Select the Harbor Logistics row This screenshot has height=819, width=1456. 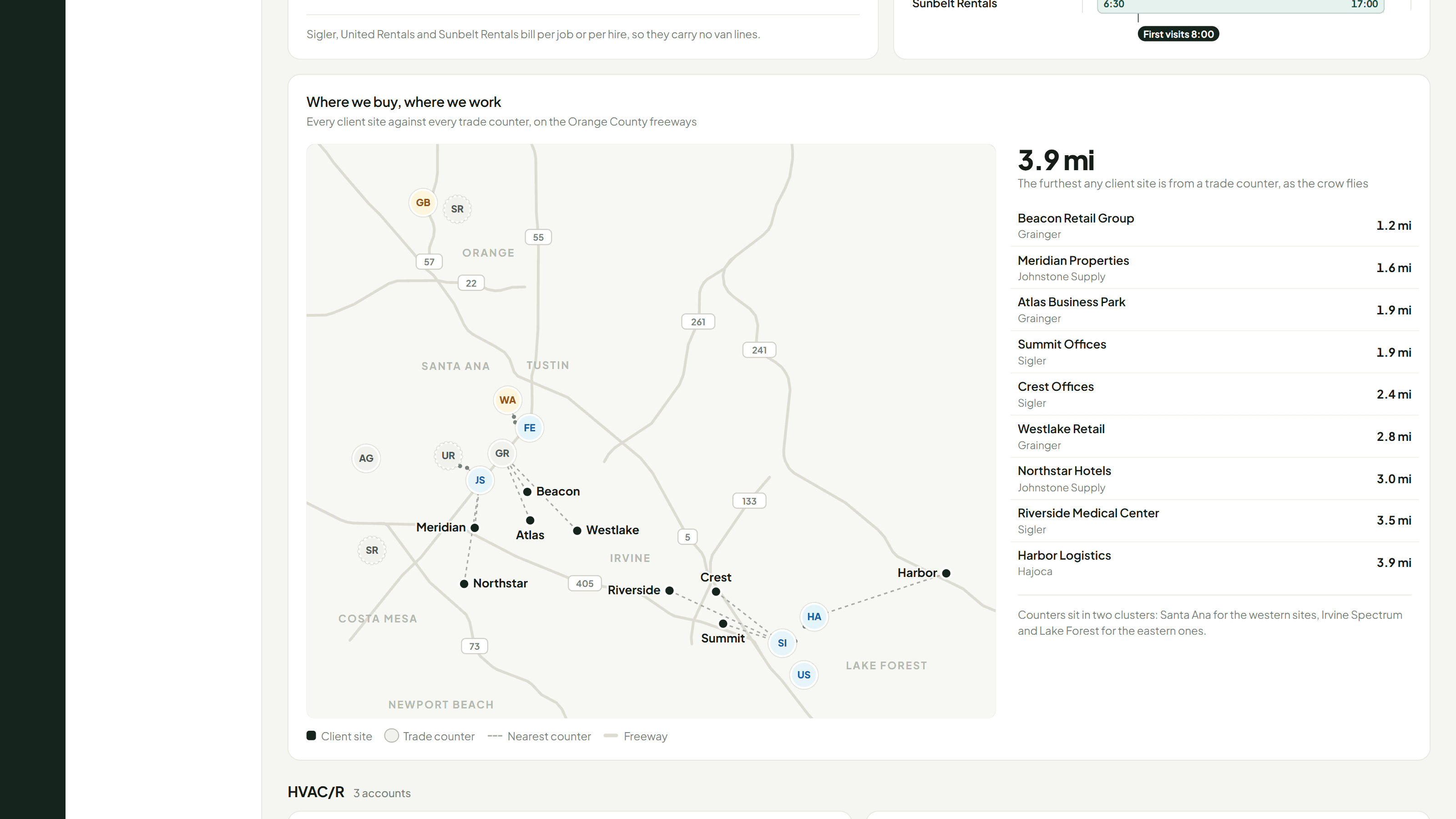pos(1214,563)
